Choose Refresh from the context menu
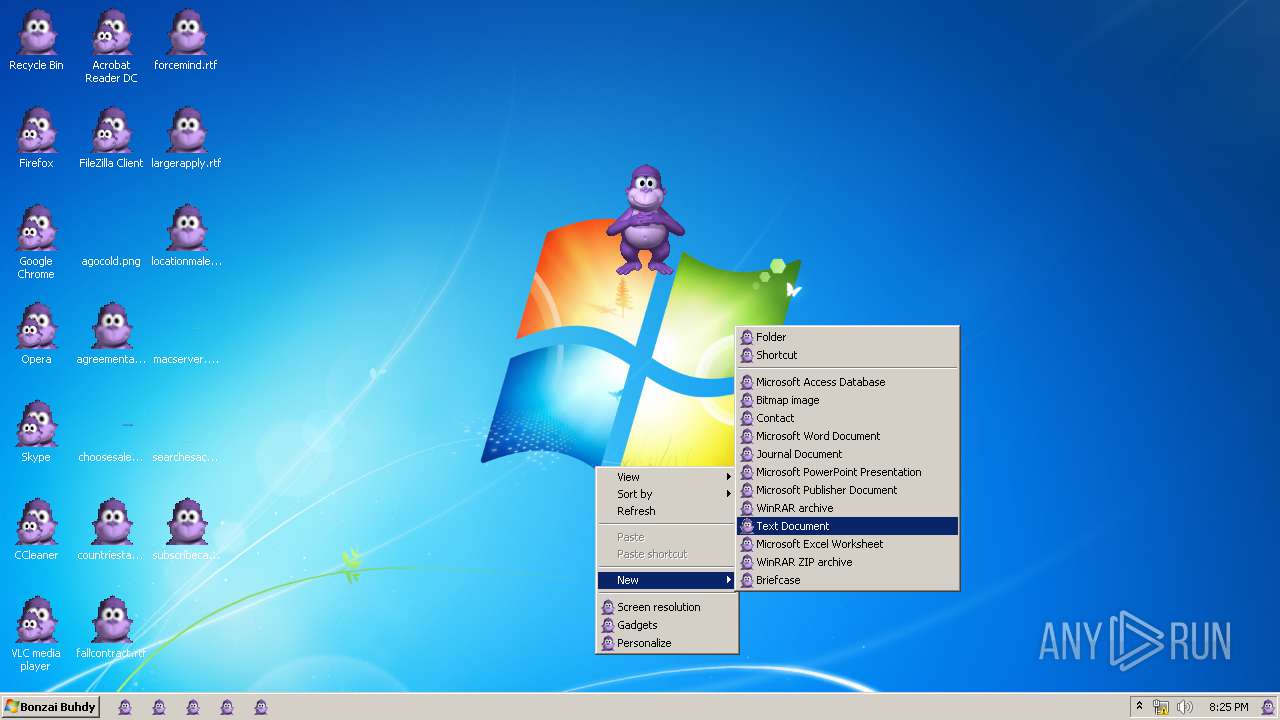Image resolution: width=1280 pixels, height=720 pixels. click(667, 511)
